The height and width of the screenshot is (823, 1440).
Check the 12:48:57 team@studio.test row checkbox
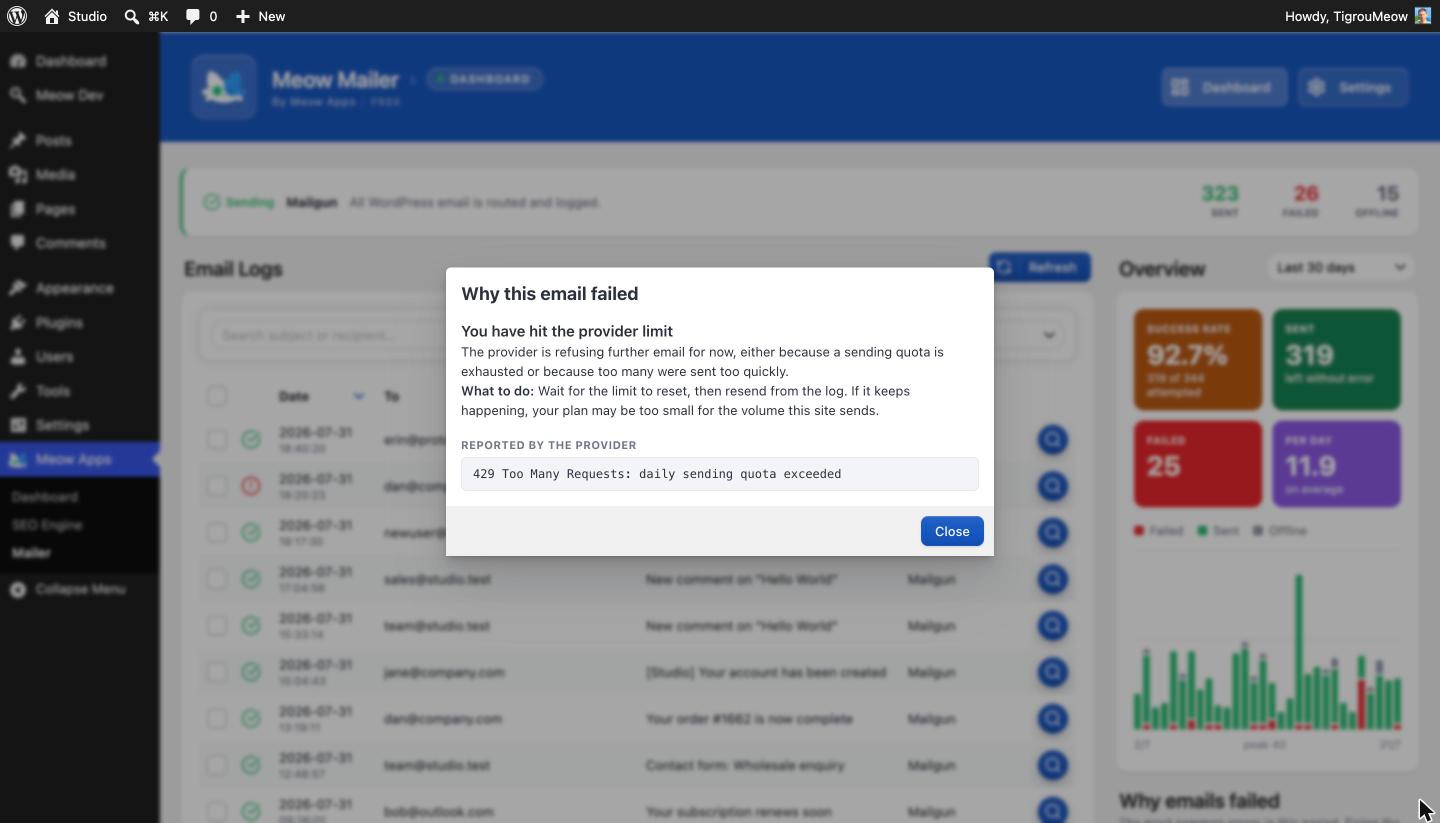[x=217, y=765]
